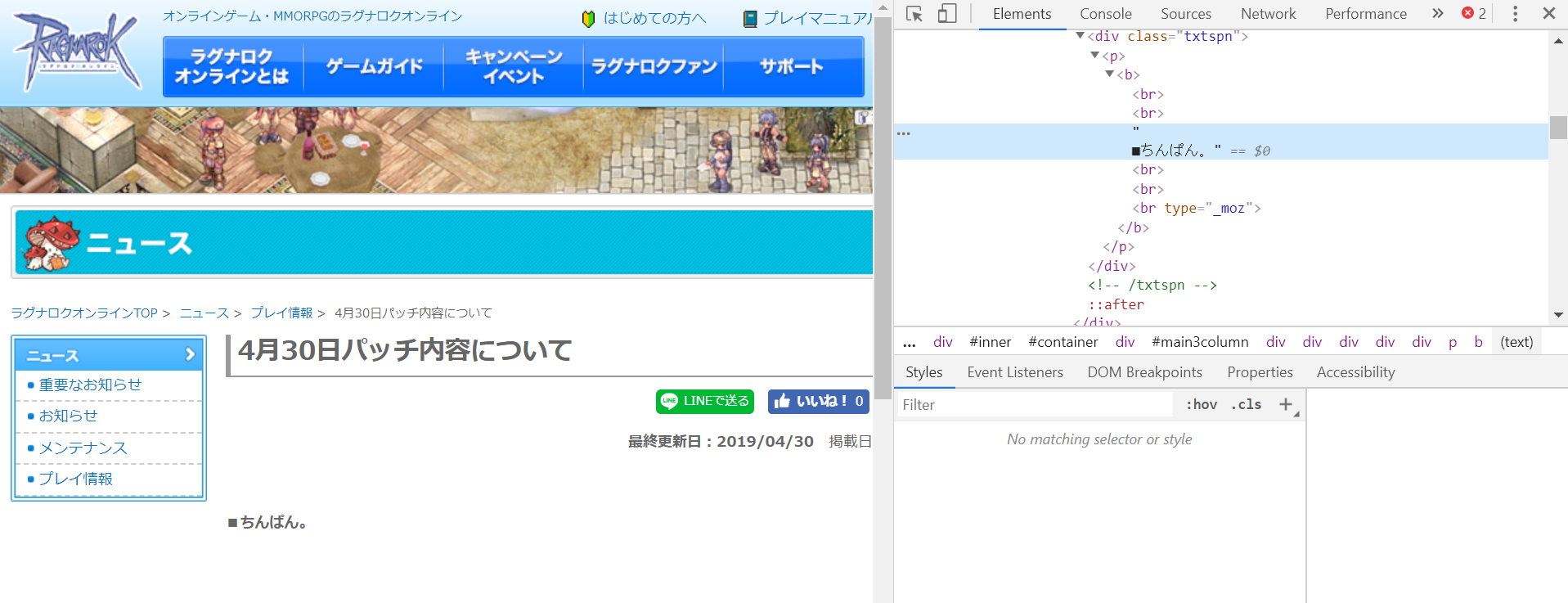Open 重要なお知らせ sidebar link
The image size is (1568, 603).
[90, 385]
